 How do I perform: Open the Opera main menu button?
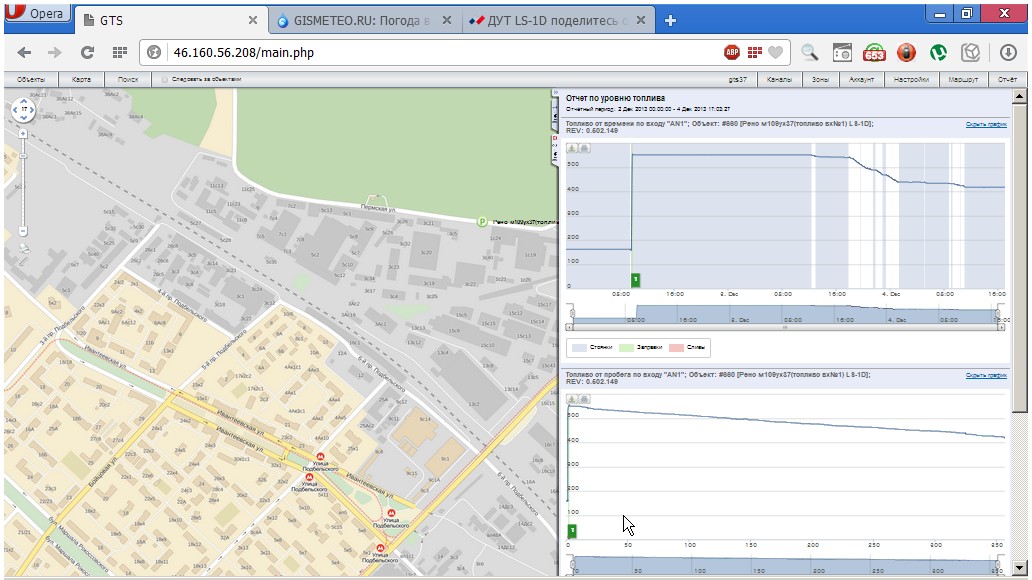coord(37,14)
